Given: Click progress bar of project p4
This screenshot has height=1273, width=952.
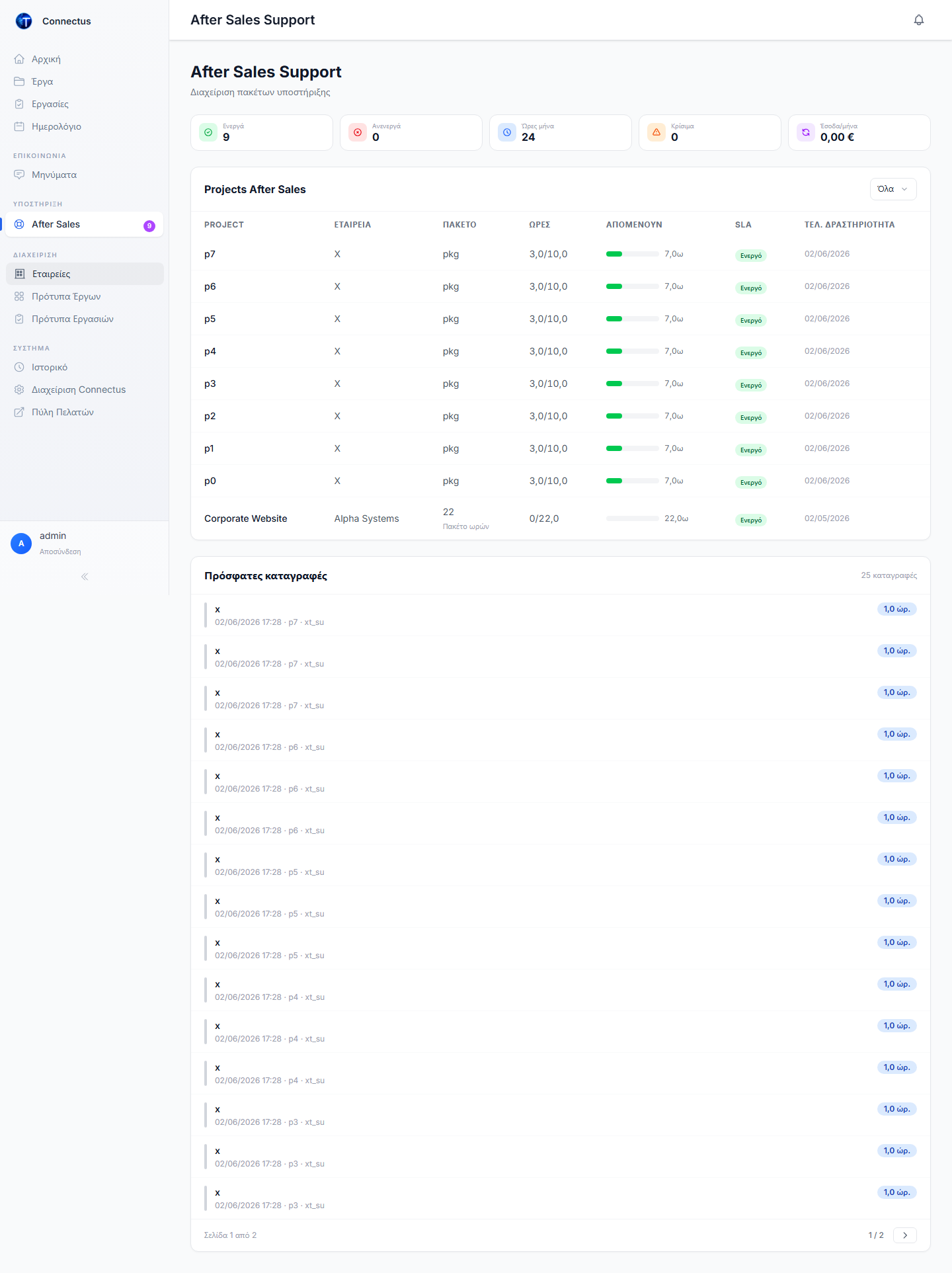Looking at the screenshot, I should [x=633, y=351].
